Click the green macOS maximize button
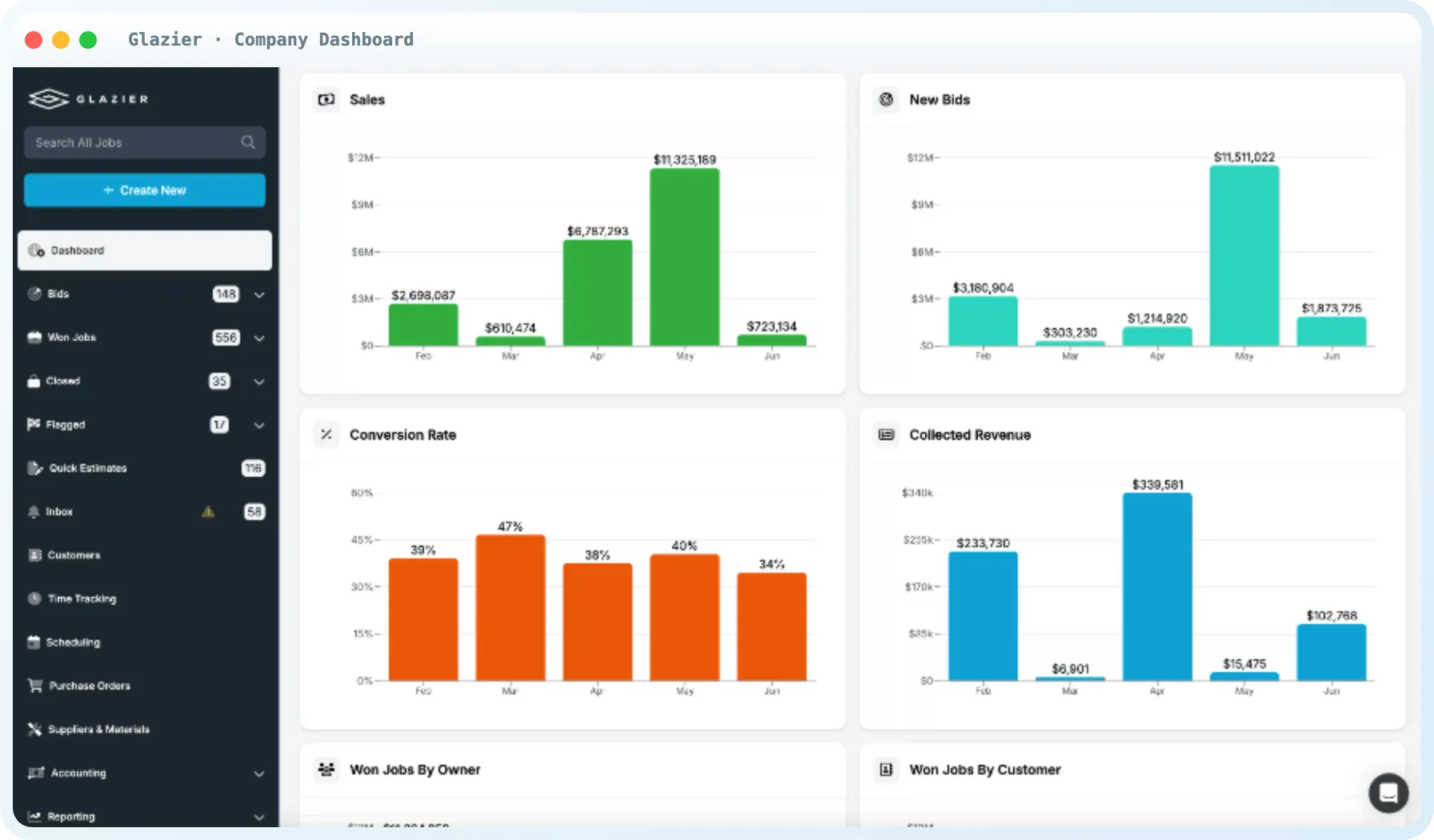 [x=88, y=39]
